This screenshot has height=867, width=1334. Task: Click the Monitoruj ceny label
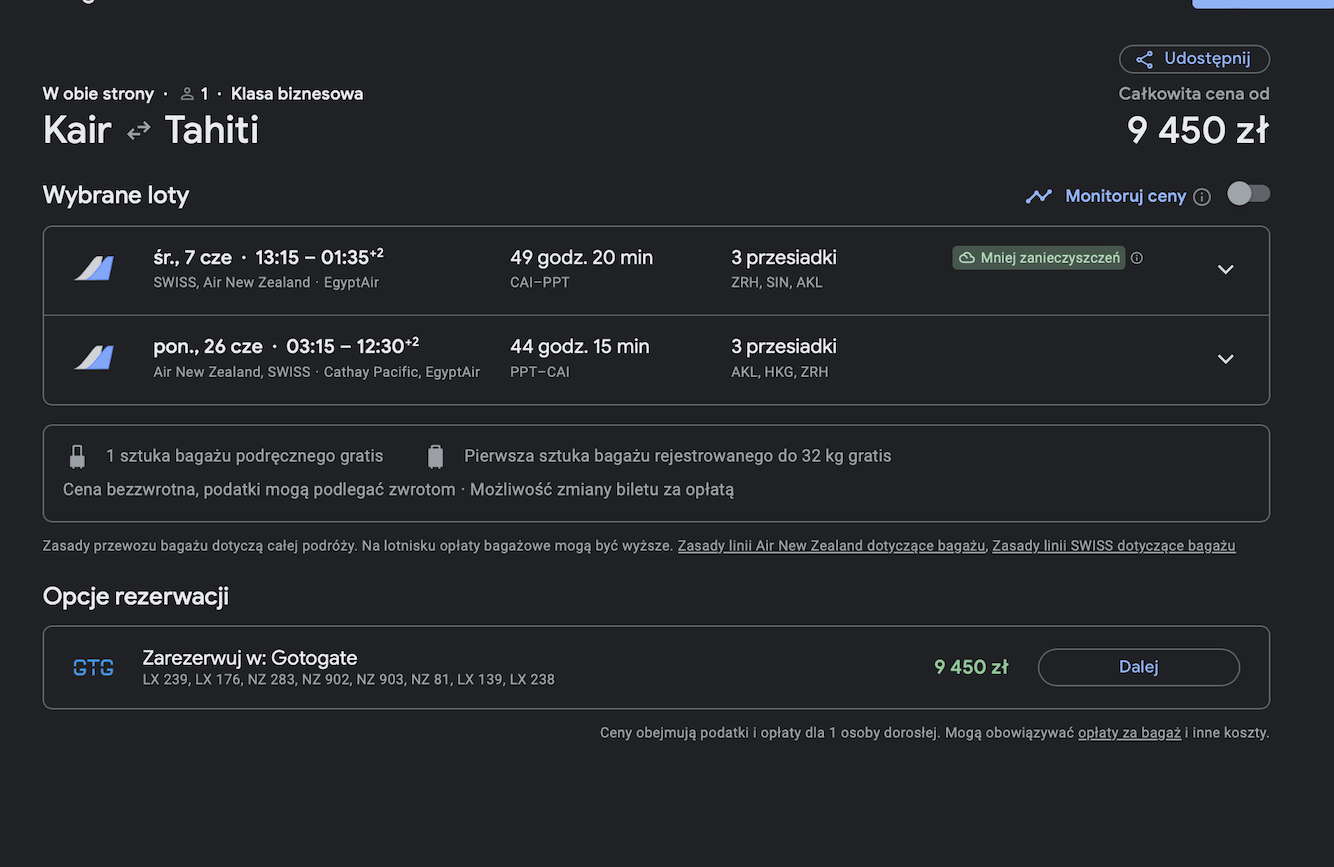[x=1126, y=196]
